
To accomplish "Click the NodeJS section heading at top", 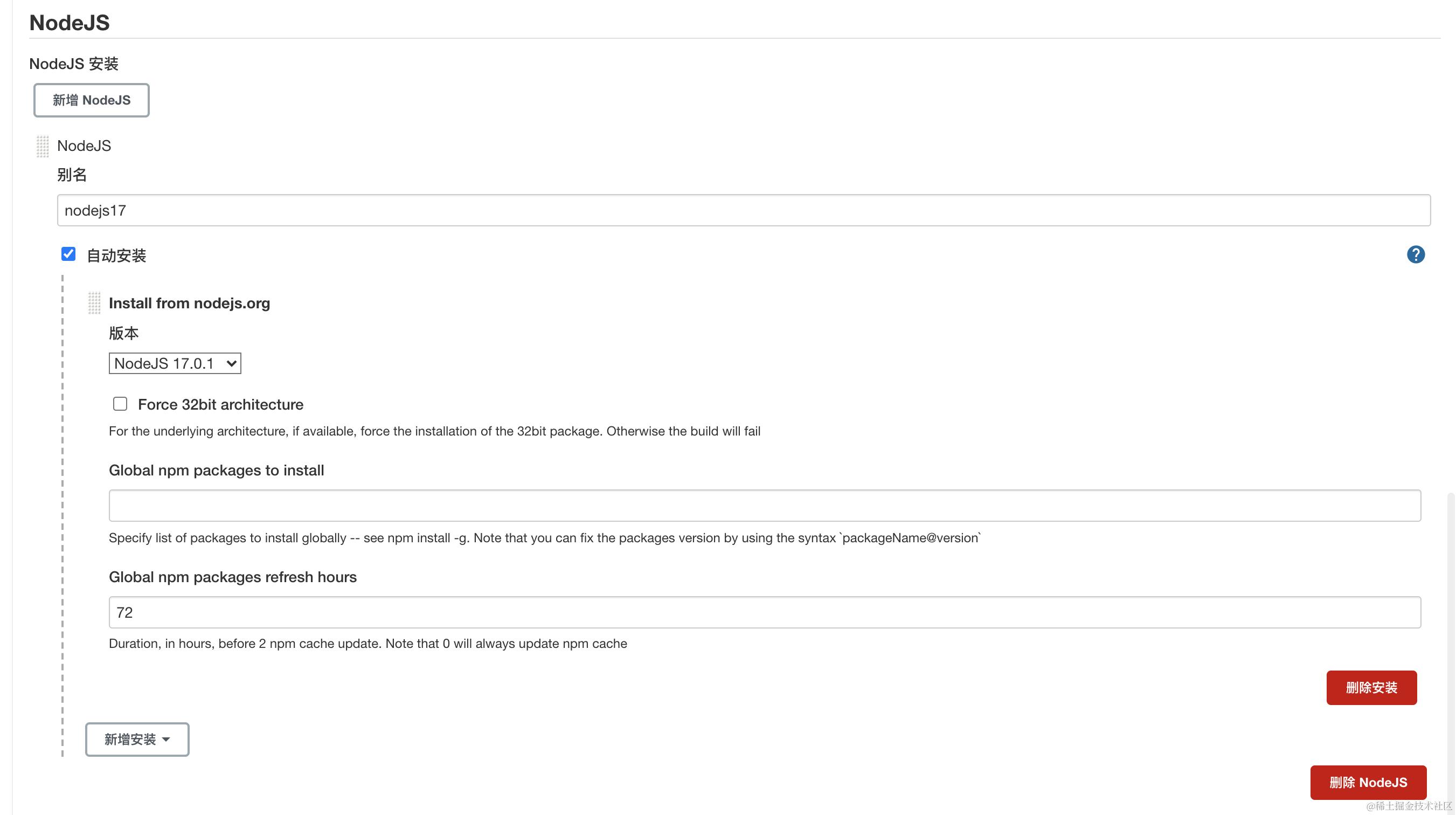I will click(70, 23).
